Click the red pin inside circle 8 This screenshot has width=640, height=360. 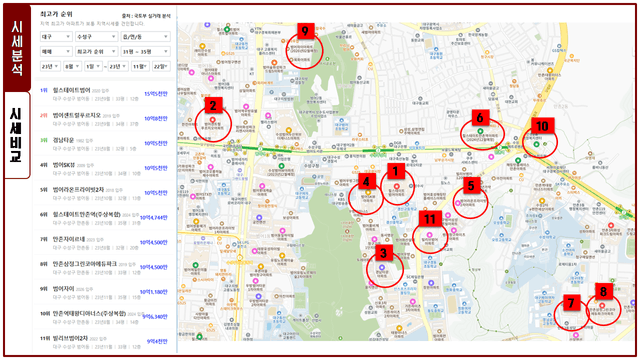[x=602, y=305]
